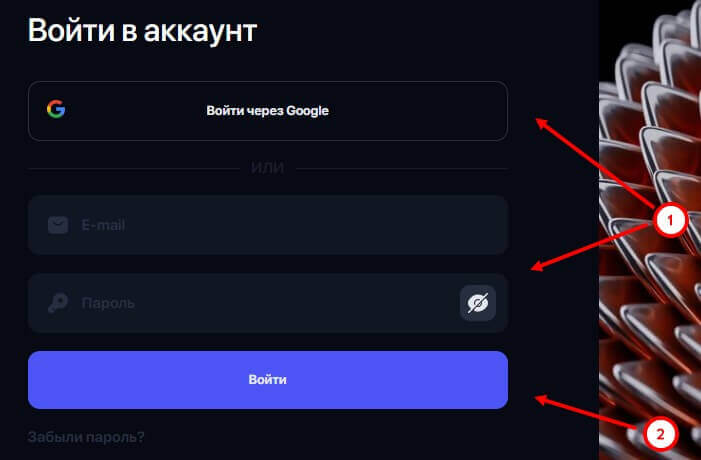Screen dimensions: 701x460
Task: Toggle password visibility with the eye icon
Action: pyautogui.click(x=478, y=303)
